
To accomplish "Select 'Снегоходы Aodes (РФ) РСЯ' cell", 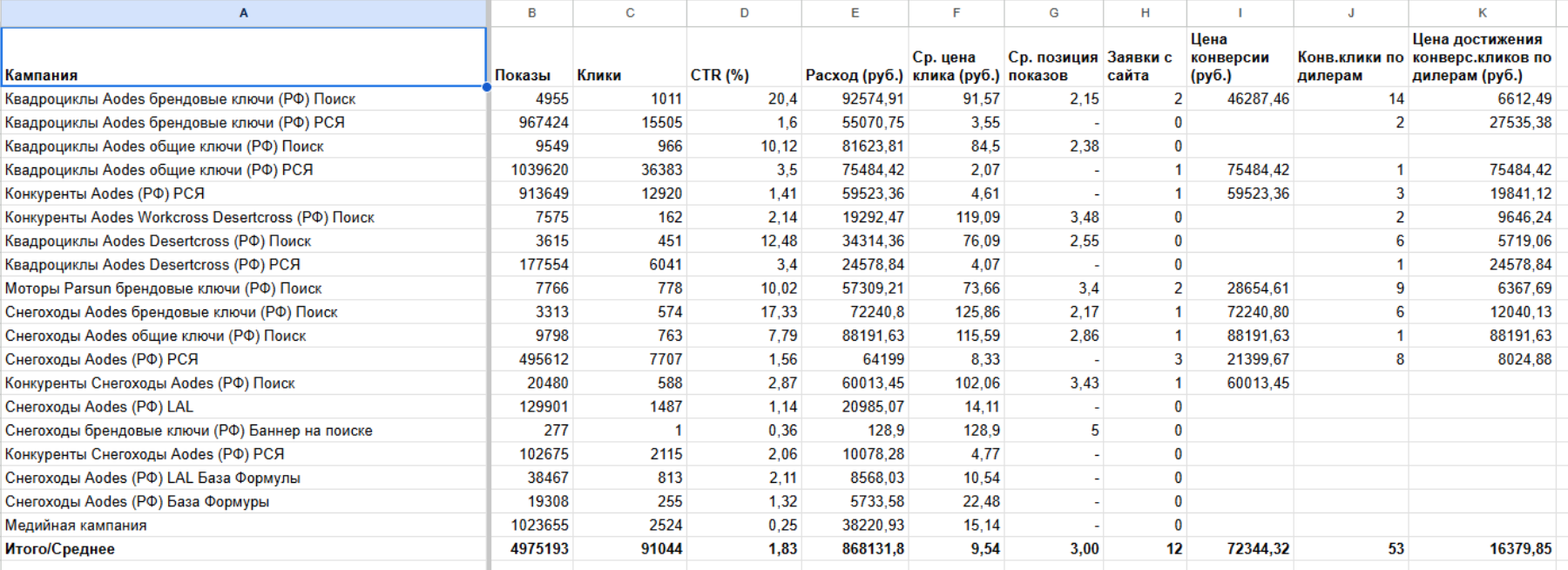I will click(x=244, y=359).
